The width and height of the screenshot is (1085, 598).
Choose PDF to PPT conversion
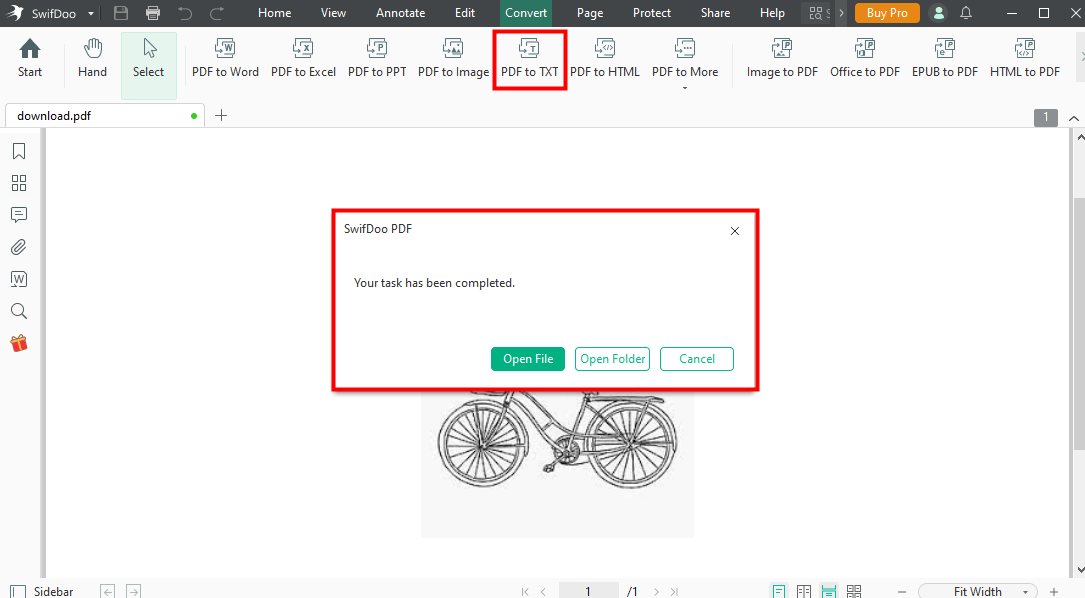point(377,59)
